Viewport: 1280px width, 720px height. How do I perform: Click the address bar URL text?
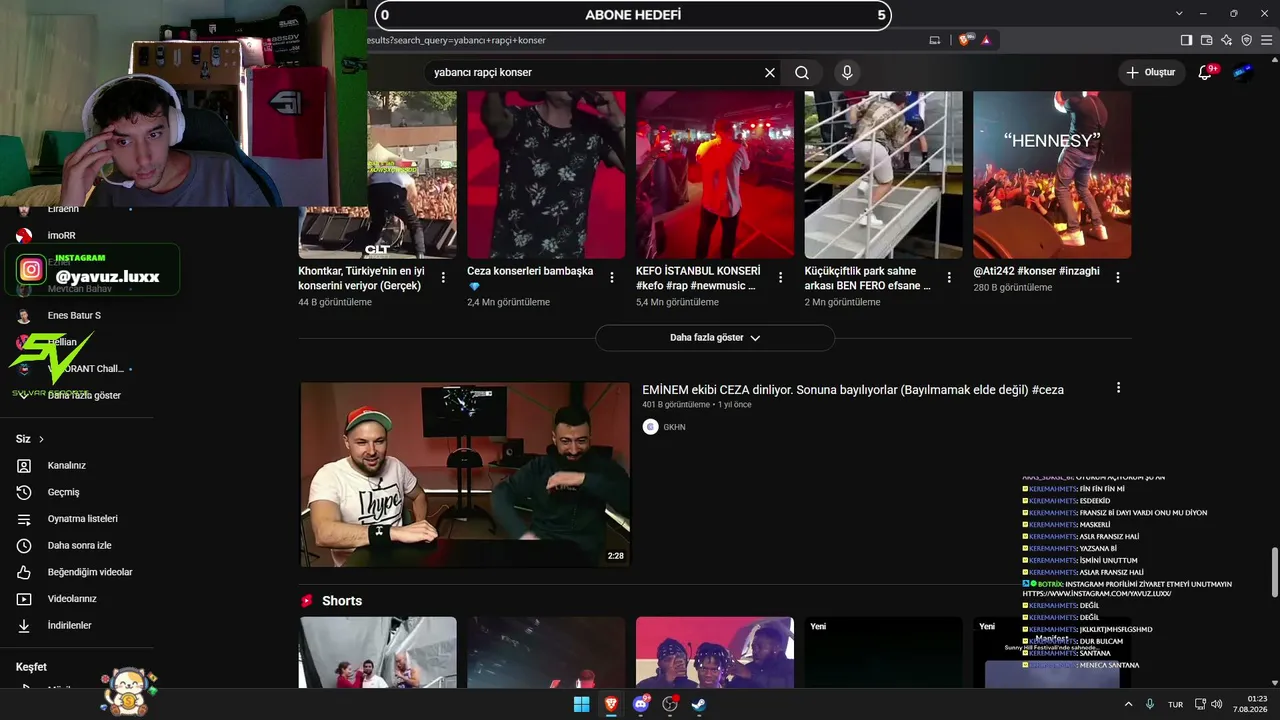point(457,40)
